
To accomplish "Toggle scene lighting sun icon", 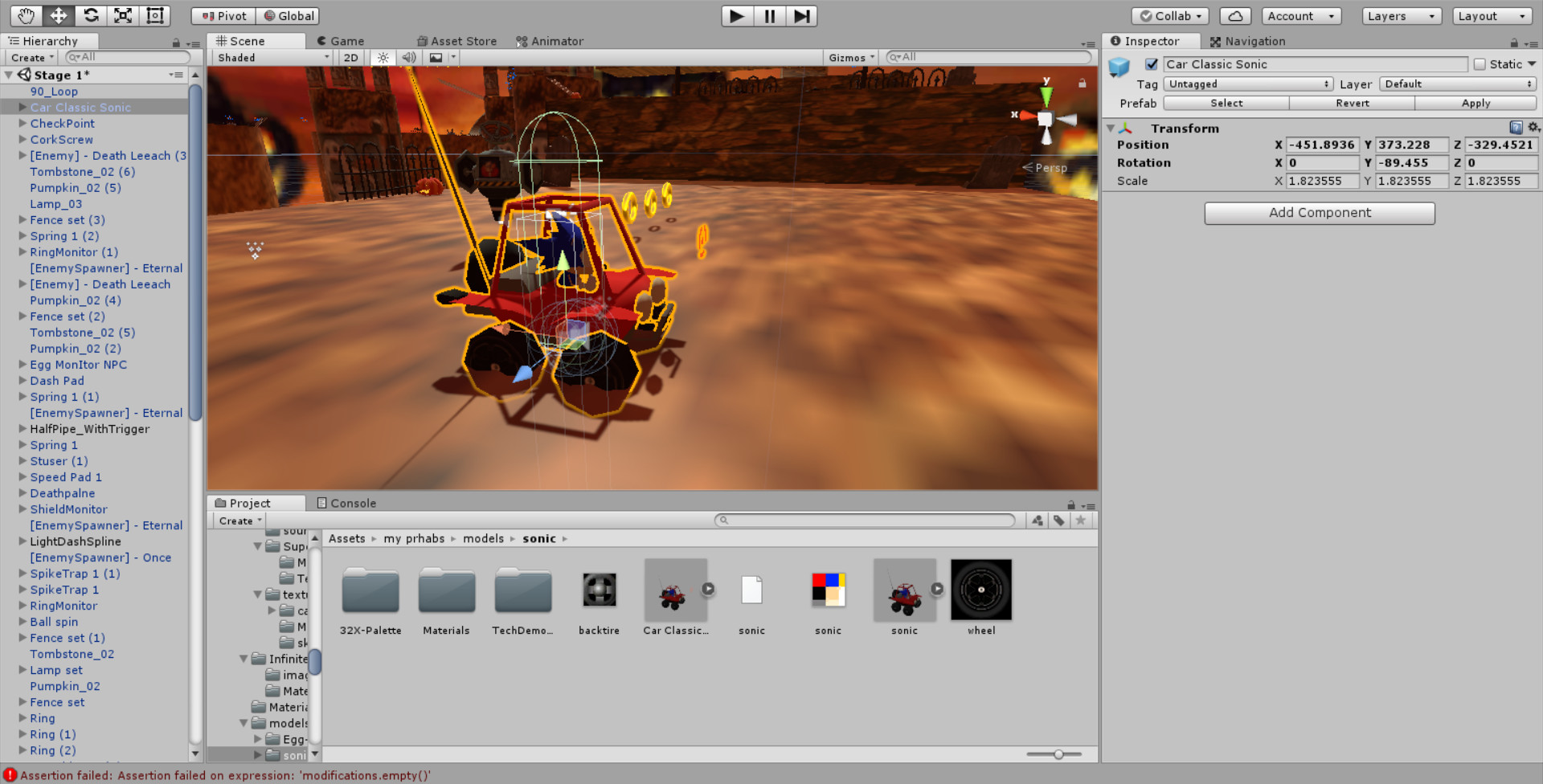I will (x=383, y=58).
